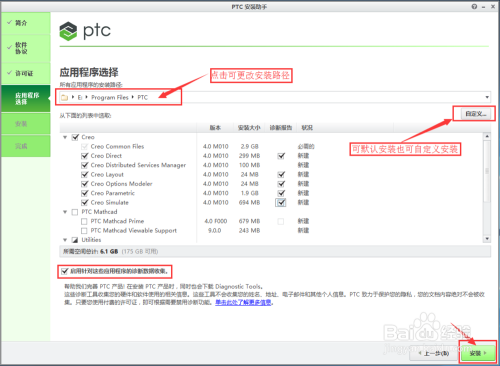This screenshot has height=366, width=500.
Task: Uncheck Creo Options Modeler checkbox
Action: (x=85, y=184)
